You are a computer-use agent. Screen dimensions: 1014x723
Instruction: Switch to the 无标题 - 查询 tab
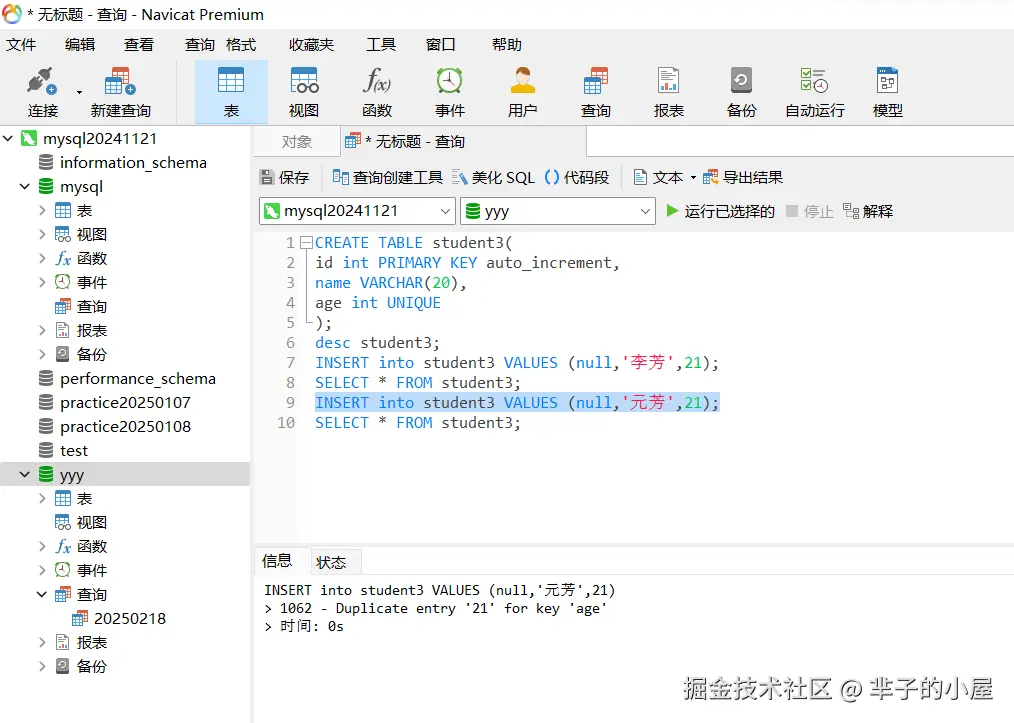pos(463,142)
